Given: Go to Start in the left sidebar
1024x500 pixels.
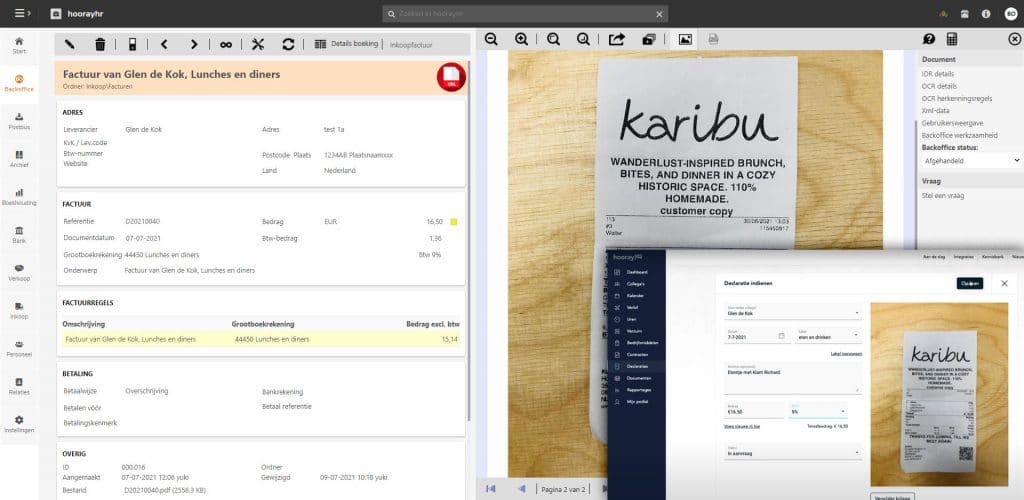Looking at the screenshot, I should 19,44.
